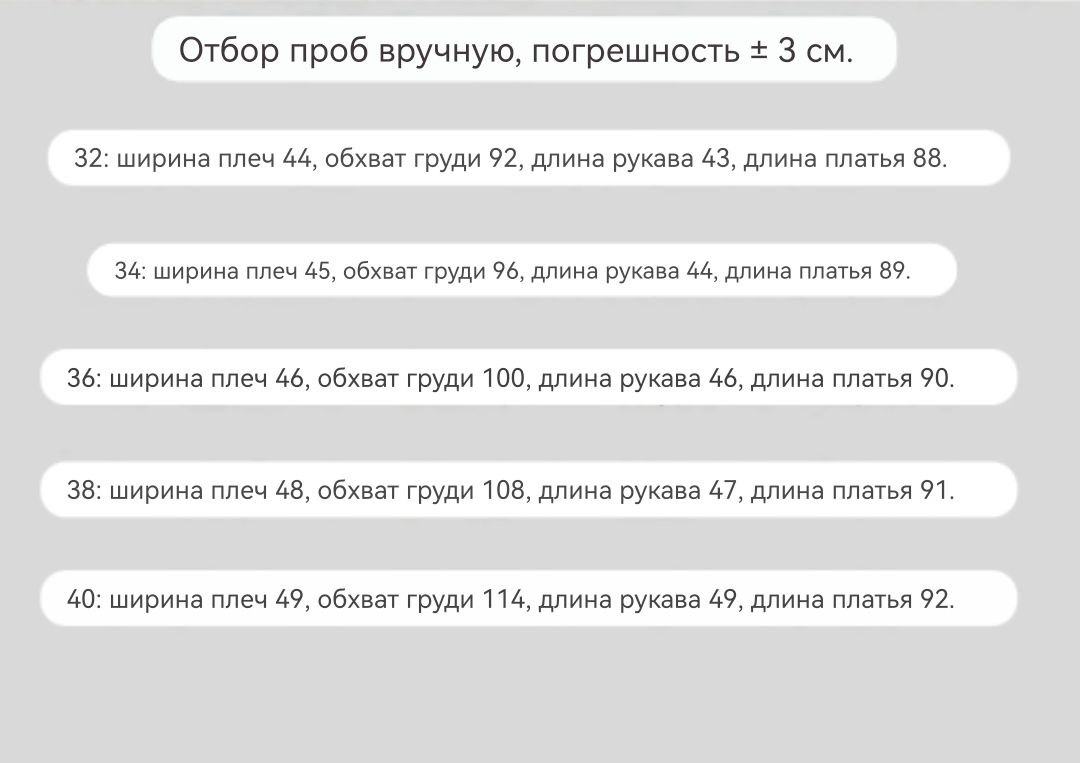Click the text 'обхват груди 114'
Image resolution: width=1080 pixels, height=763 pixels.
[421, 599]
